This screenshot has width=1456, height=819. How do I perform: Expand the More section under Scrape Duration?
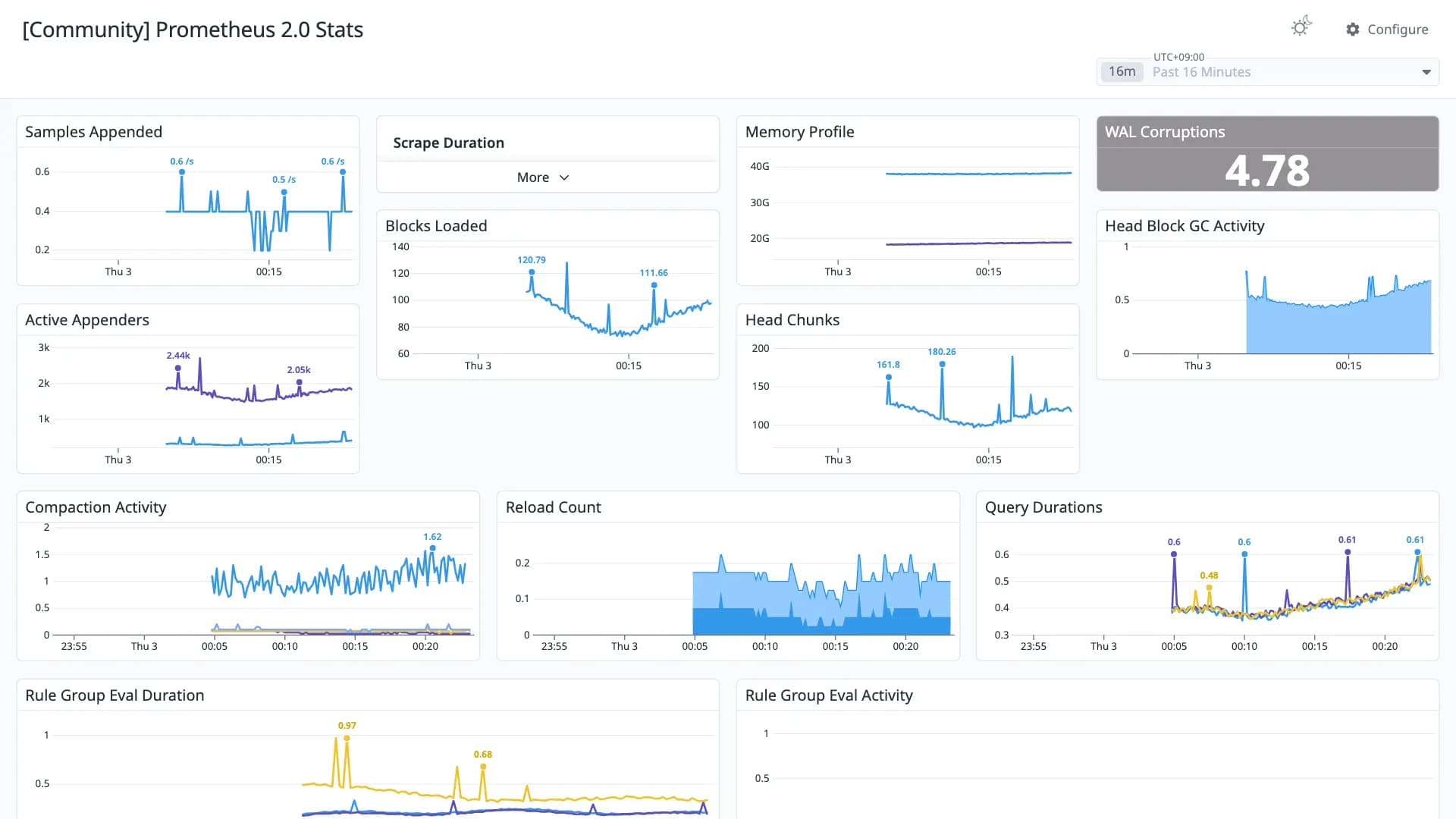(543, 177)
